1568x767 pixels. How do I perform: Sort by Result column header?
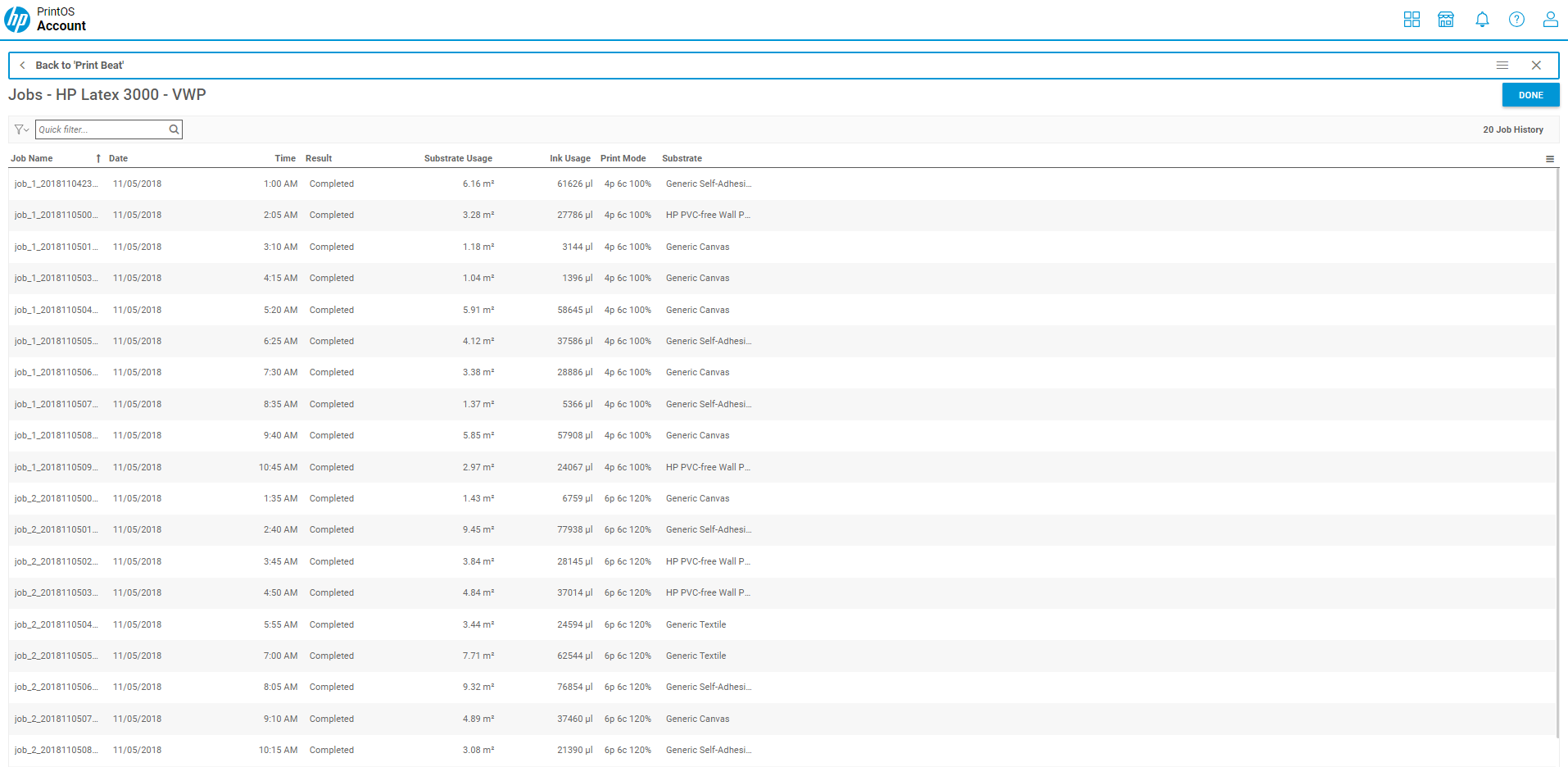click(x=319, y=159)
